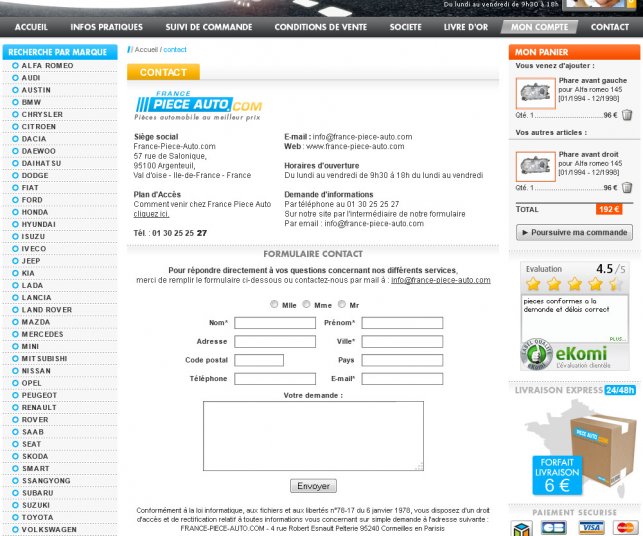This screenshot has height=536, width=643.
Task: Open Livre d'Or menu item
Action: point(466,27)
